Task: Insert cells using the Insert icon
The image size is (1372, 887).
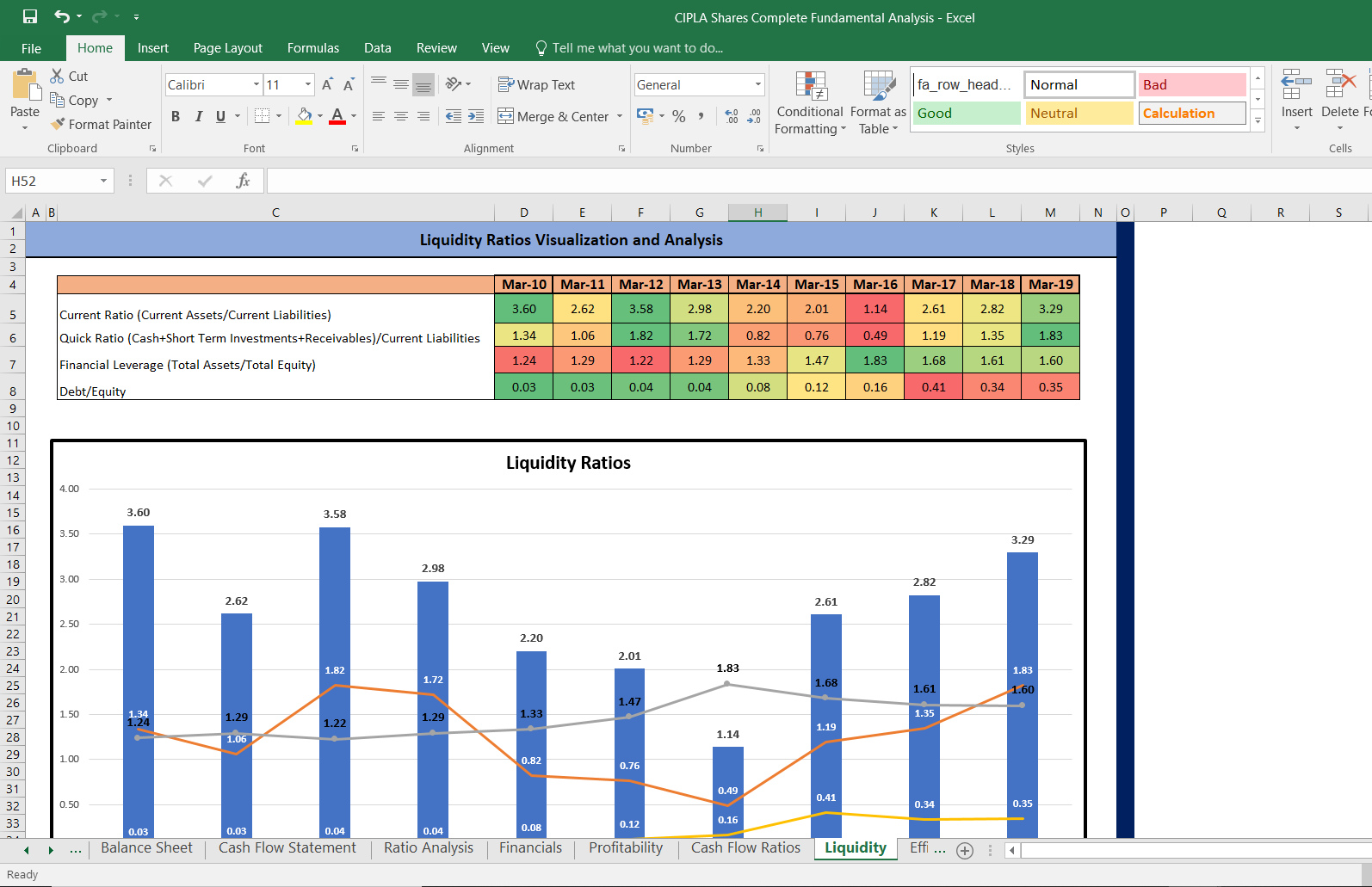Action: coord(1297,85)
